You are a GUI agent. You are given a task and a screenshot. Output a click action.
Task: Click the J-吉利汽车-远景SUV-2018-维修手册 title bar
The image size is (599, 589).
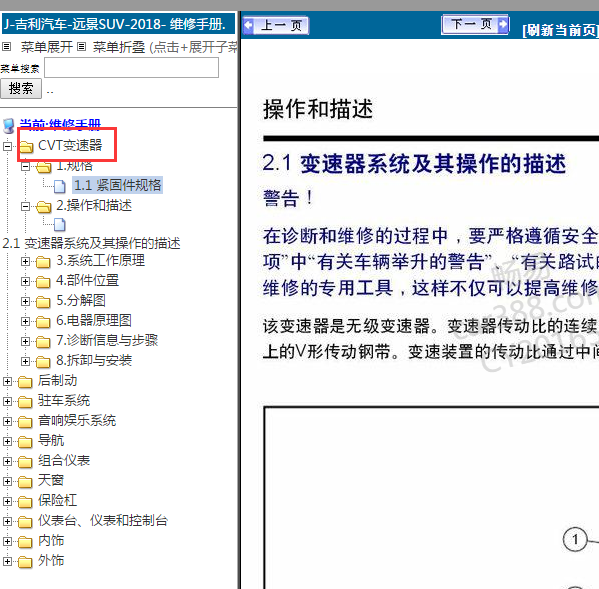[118, 24]
